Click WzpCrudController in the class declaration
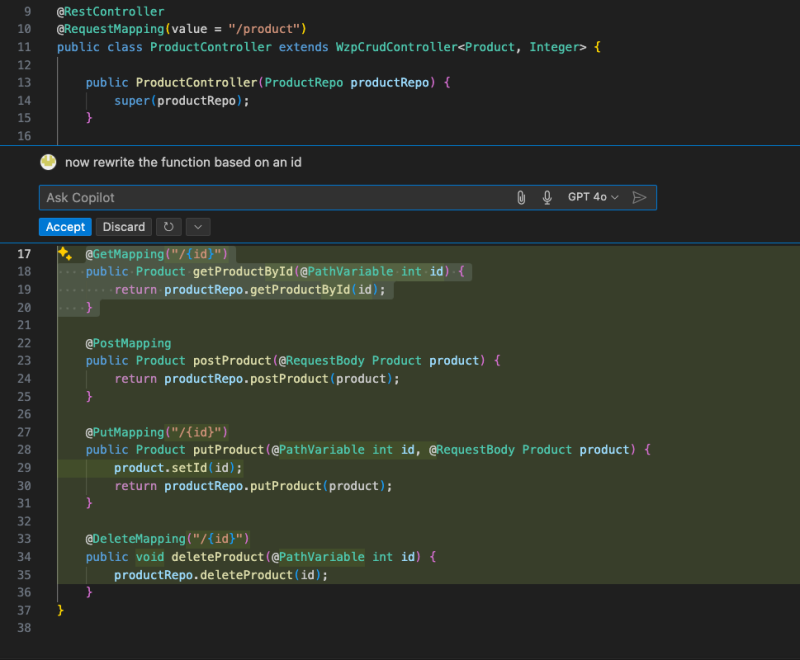Viewport: 800px width, 660px height. (395, 47)
